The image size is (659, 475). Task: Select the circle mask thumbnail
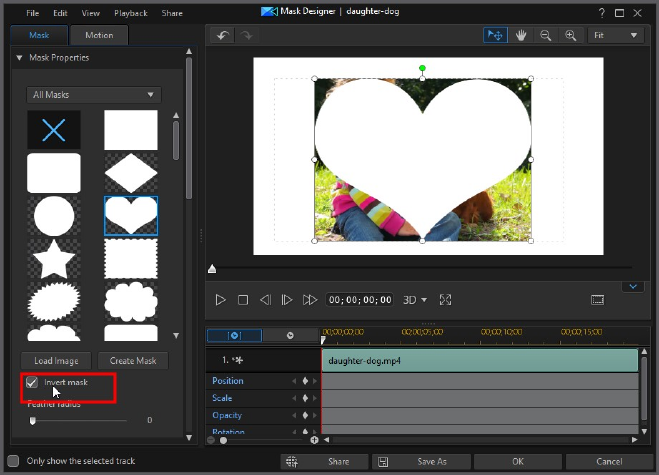pos(54,216)
